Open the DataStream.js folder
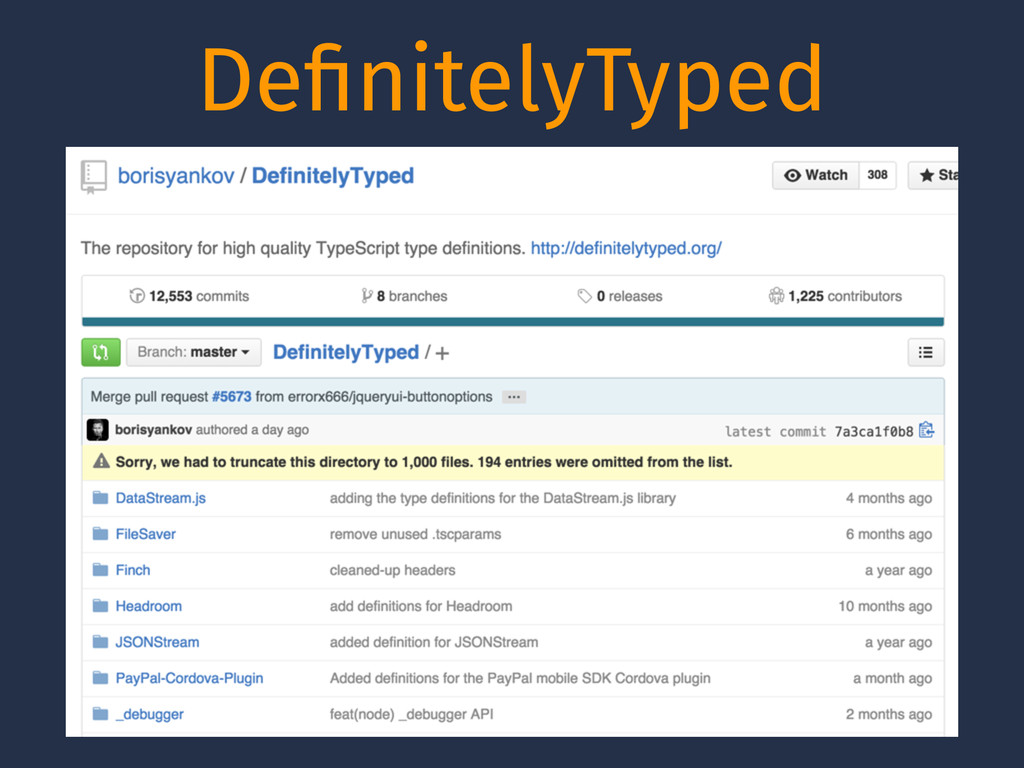This screenshot has height=768, width=1024. tap(161, 498)
